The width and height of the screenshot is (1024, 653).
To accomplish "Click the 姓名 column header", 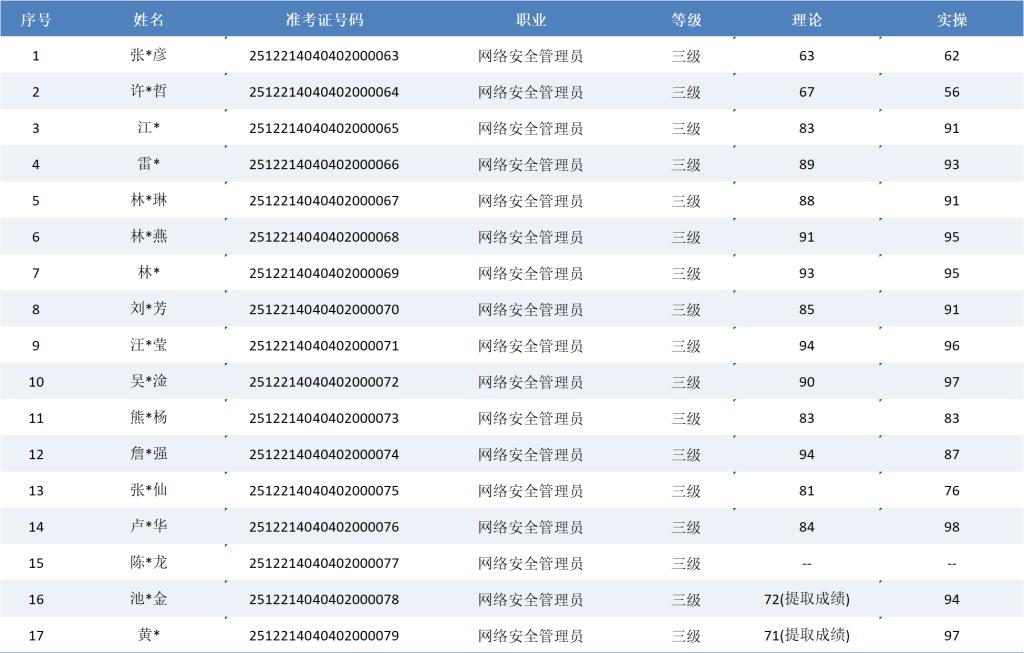I will click(x=149, y=20).
